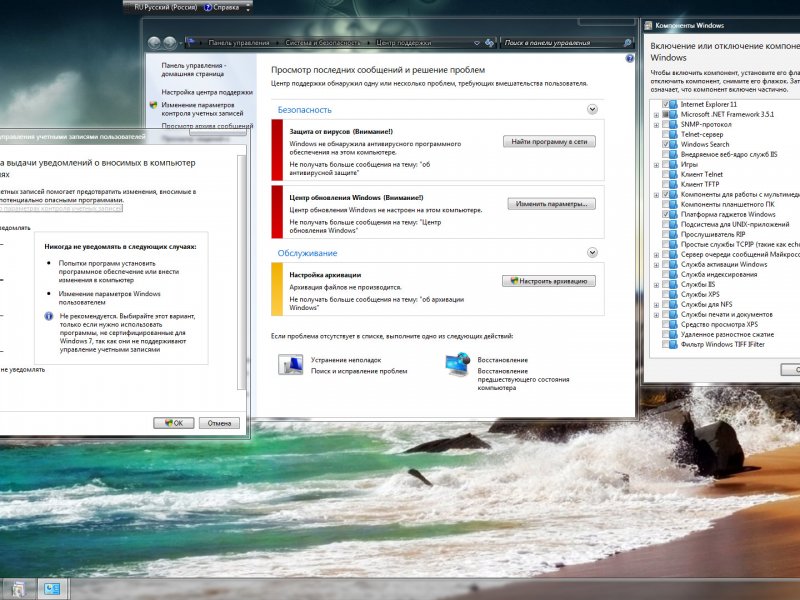
Task: Enable the Telnet-сервер checkbox
Action: coord(665,134)
